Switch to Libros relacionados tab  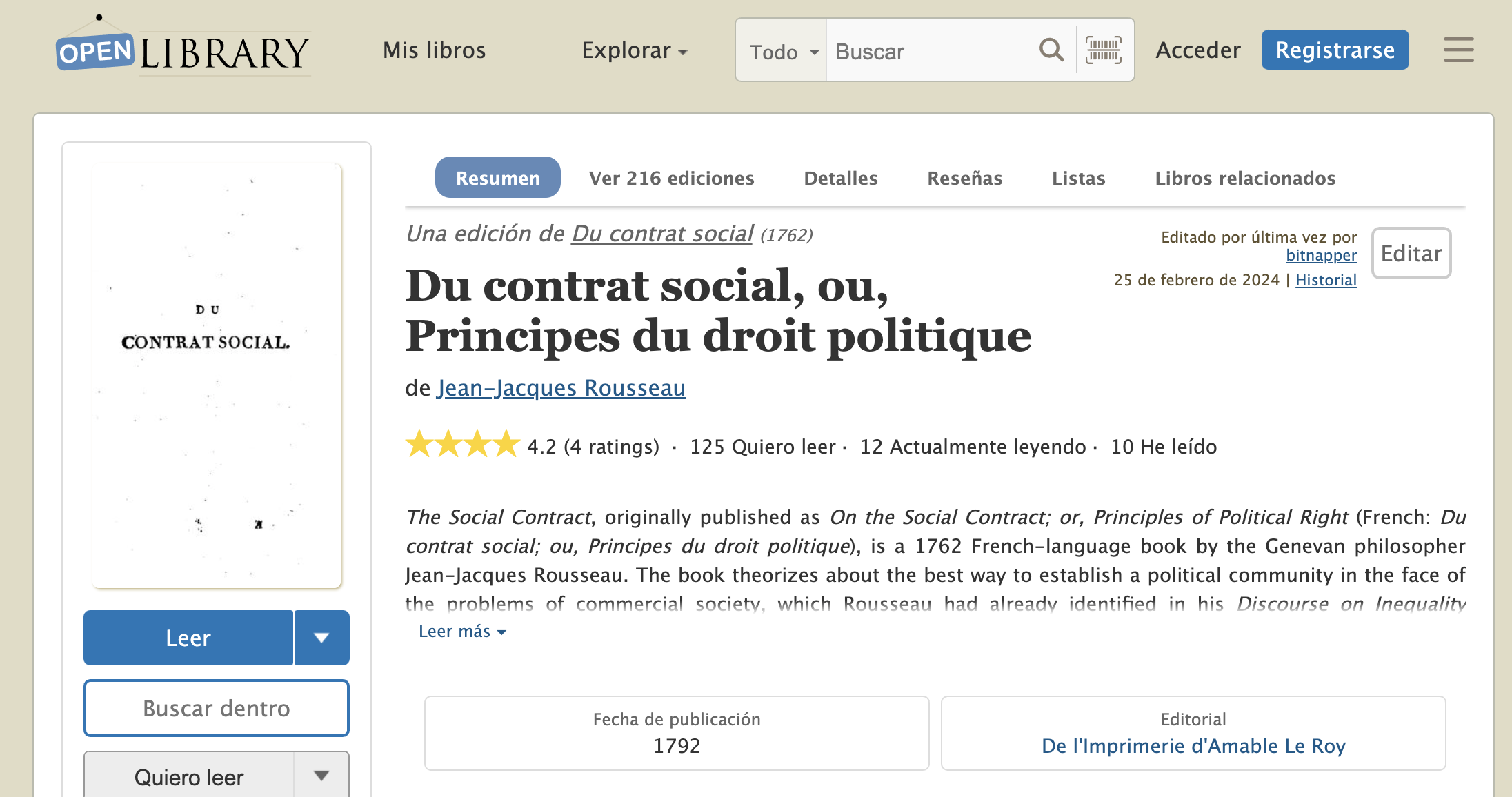[1245, 178]
